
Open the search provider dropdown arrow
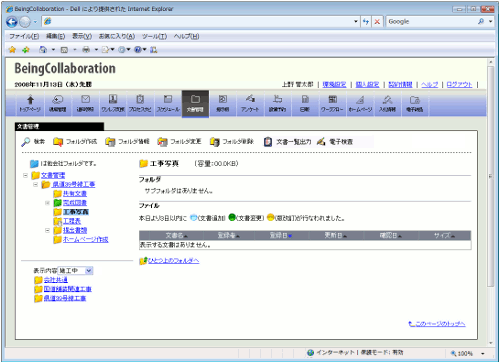[x=491, y=21]
